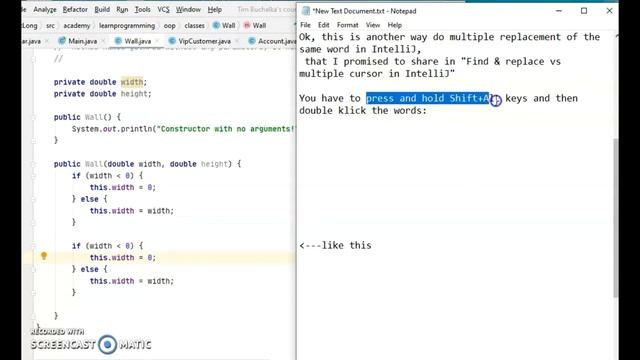Open Notepad's Help menu
Viewport: 640px width, 360px height.
click(395, 25)
